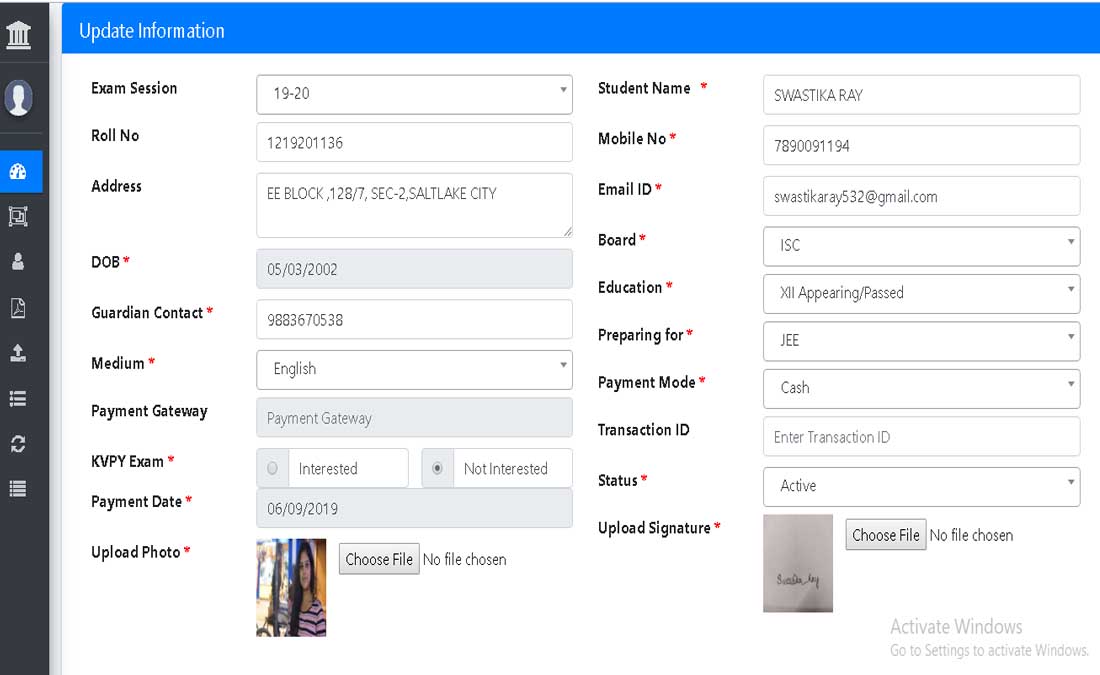Click the upload icon in sidebar
1100x675 pixels.
point(18,353)
